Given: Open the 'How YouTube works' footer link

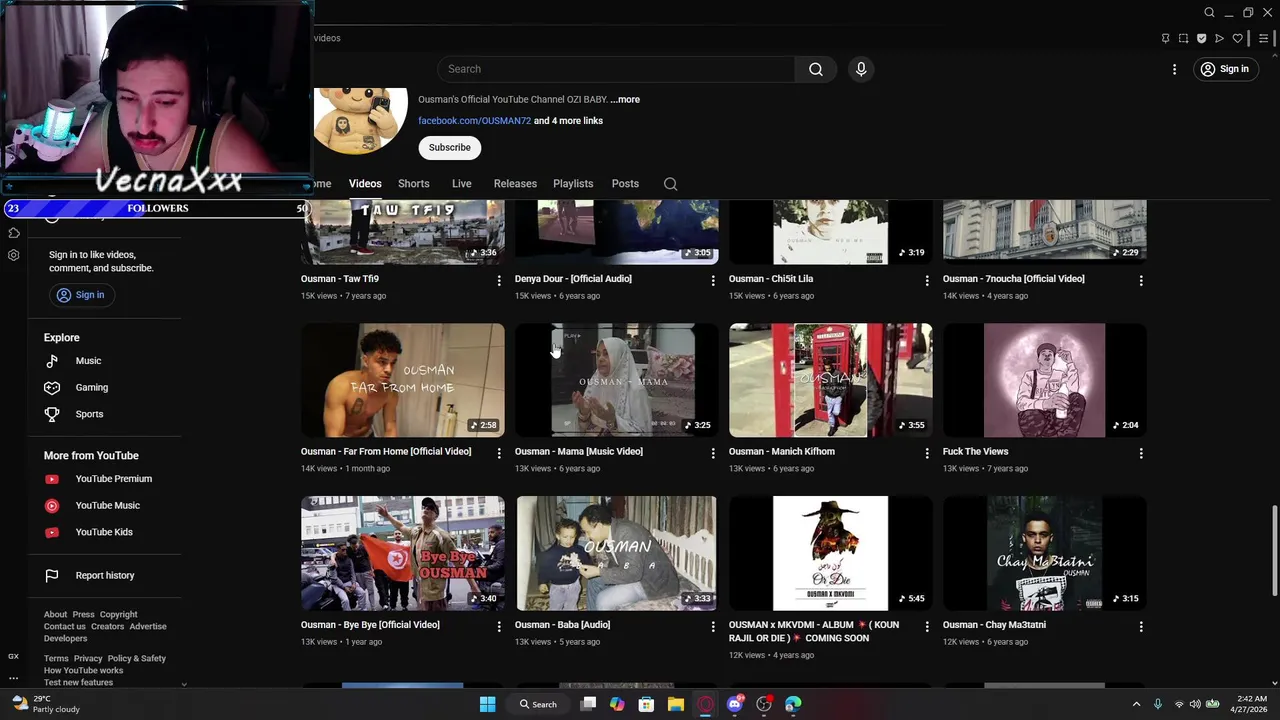Looking at the screenshot, I should pyautogui.click(x=83, y=671).
